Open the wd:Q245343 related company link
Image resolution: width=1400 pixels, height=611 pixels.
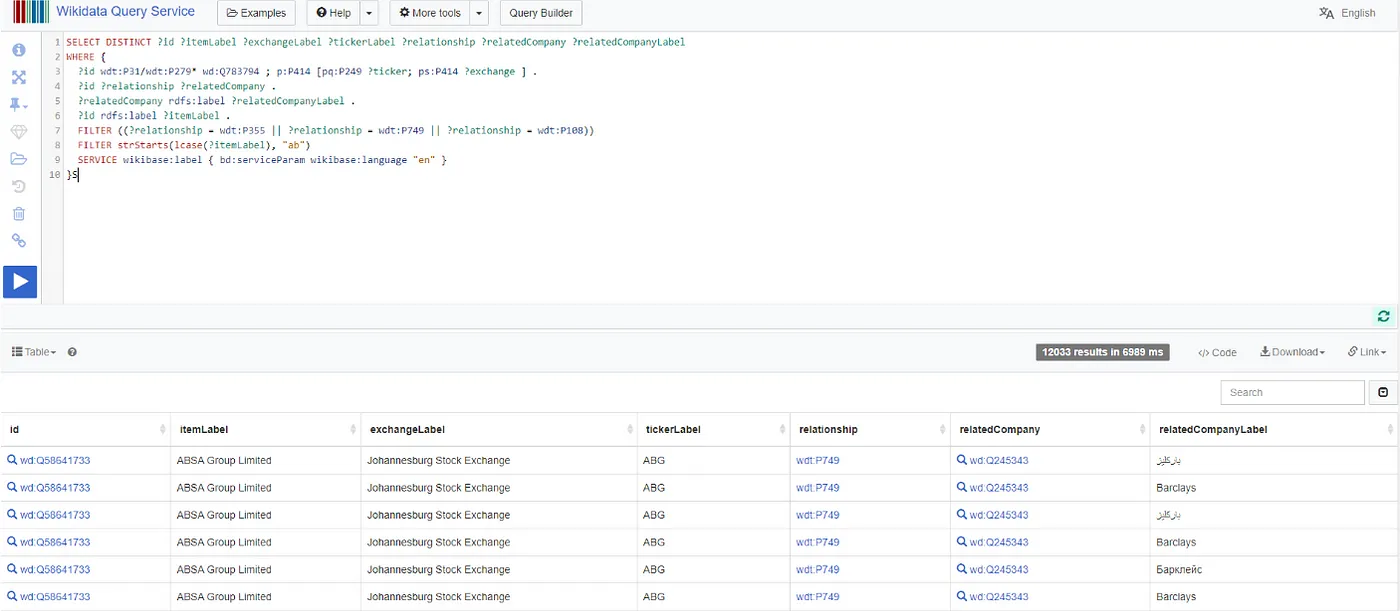pos(998,461)
